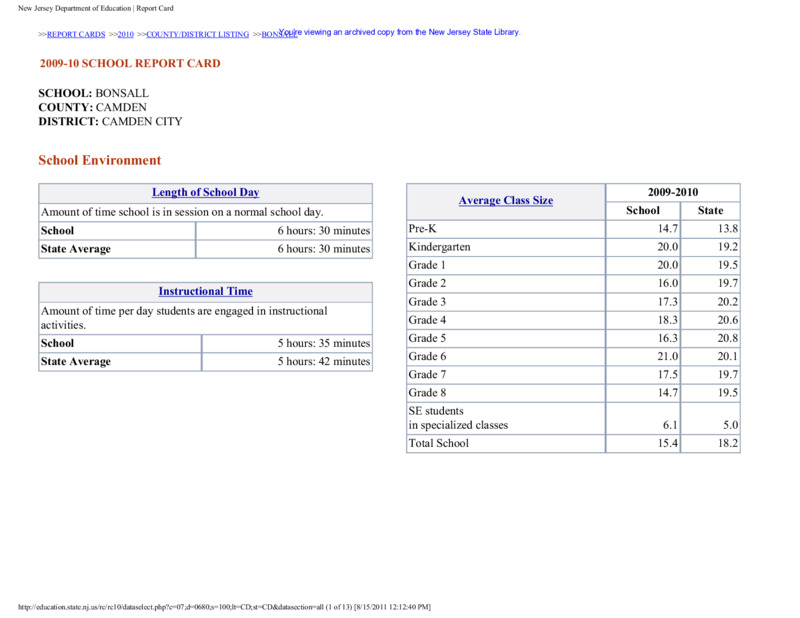Select Grade 6 school value 21.0

668,357
